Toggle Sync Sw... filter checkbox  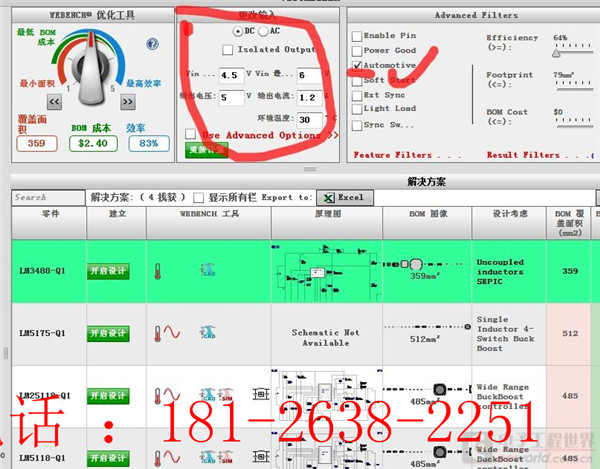tap(357, 125)
